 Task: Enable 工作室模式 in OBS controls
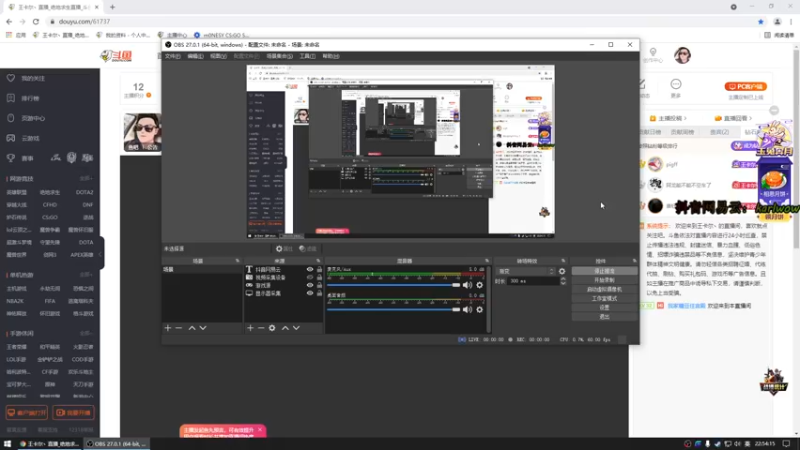coord(605,298)
